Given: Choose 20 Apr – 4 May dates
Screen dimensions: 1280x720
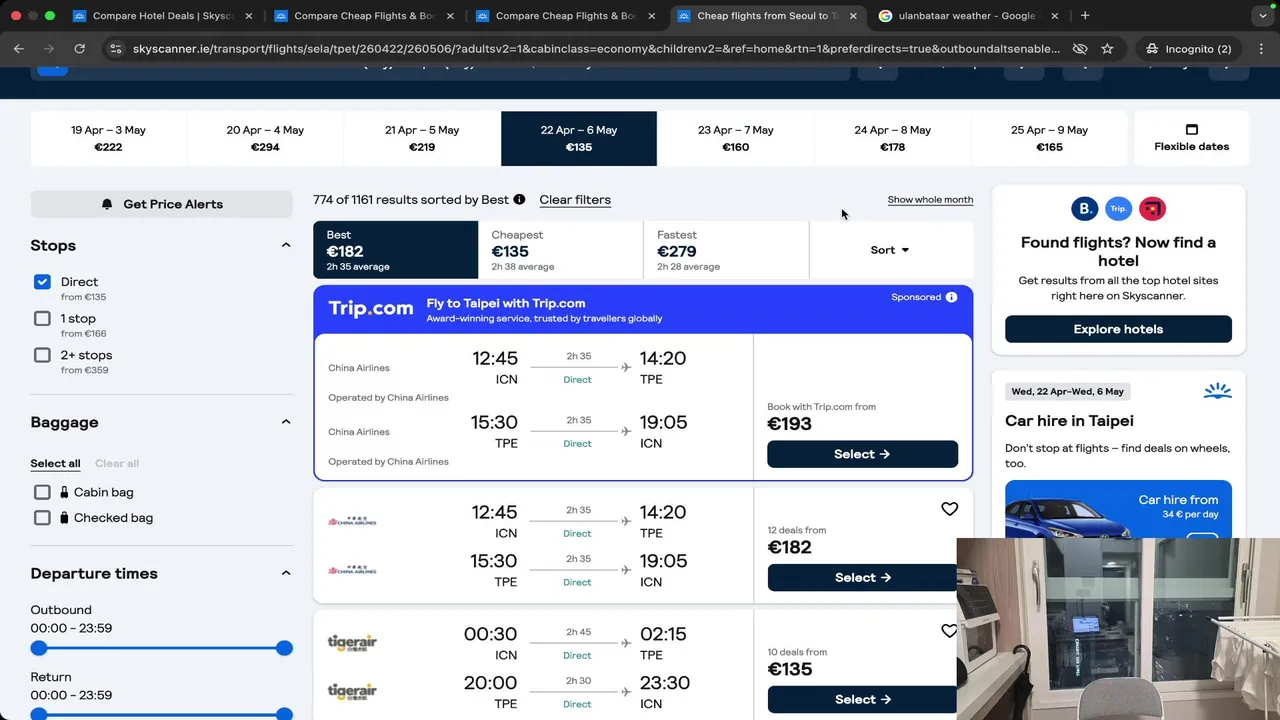Looking at the screenshot, I should (x=265, y=138).
